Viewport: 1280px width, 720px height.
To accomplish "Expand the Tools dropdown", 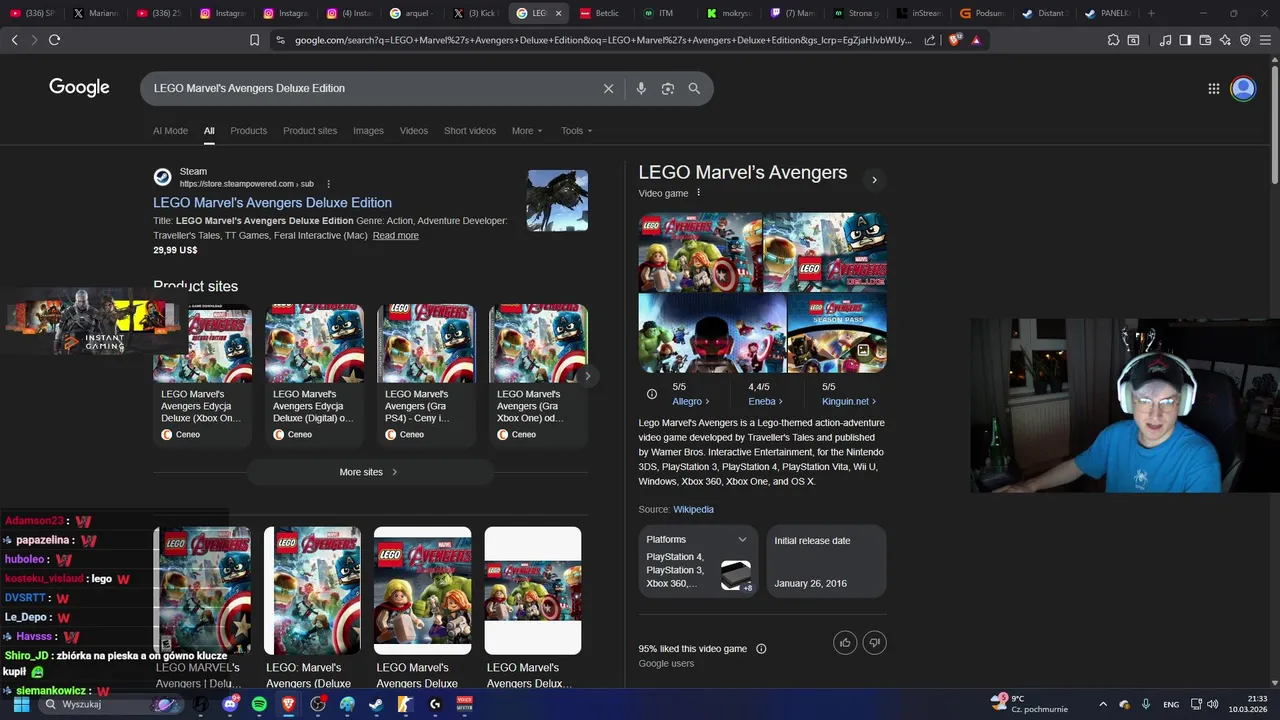I will pyautogui.click(x=576, y=131).
